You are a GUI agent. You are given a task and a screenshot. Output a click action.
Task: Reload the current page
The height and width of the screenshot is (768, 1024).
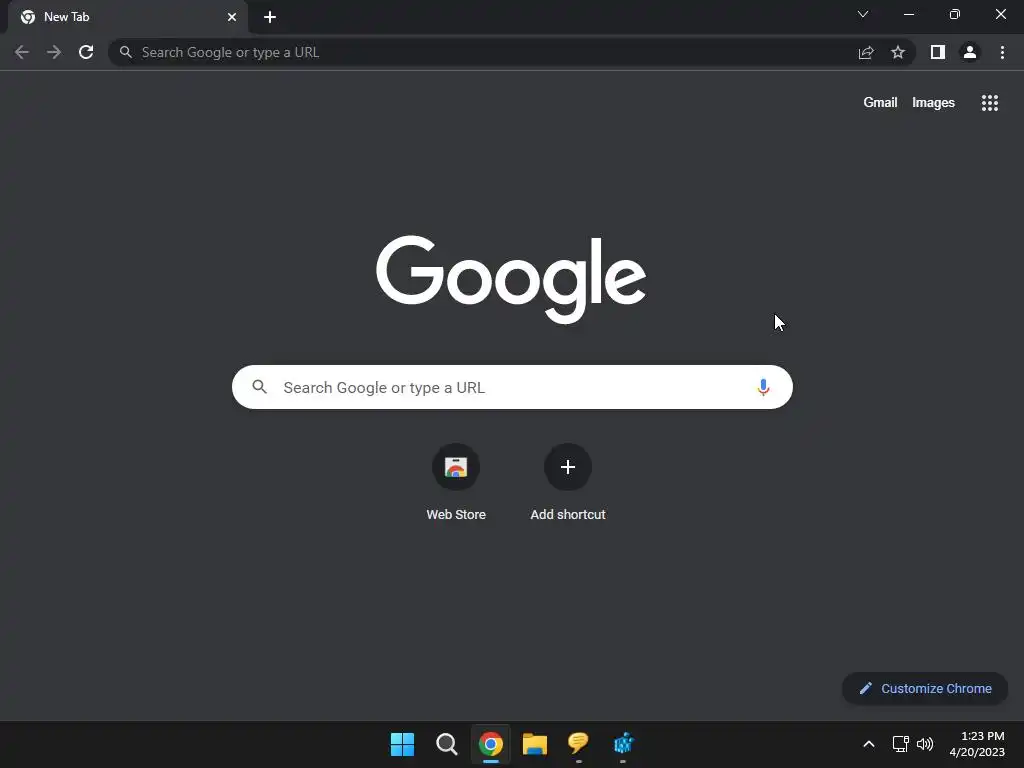86,52
